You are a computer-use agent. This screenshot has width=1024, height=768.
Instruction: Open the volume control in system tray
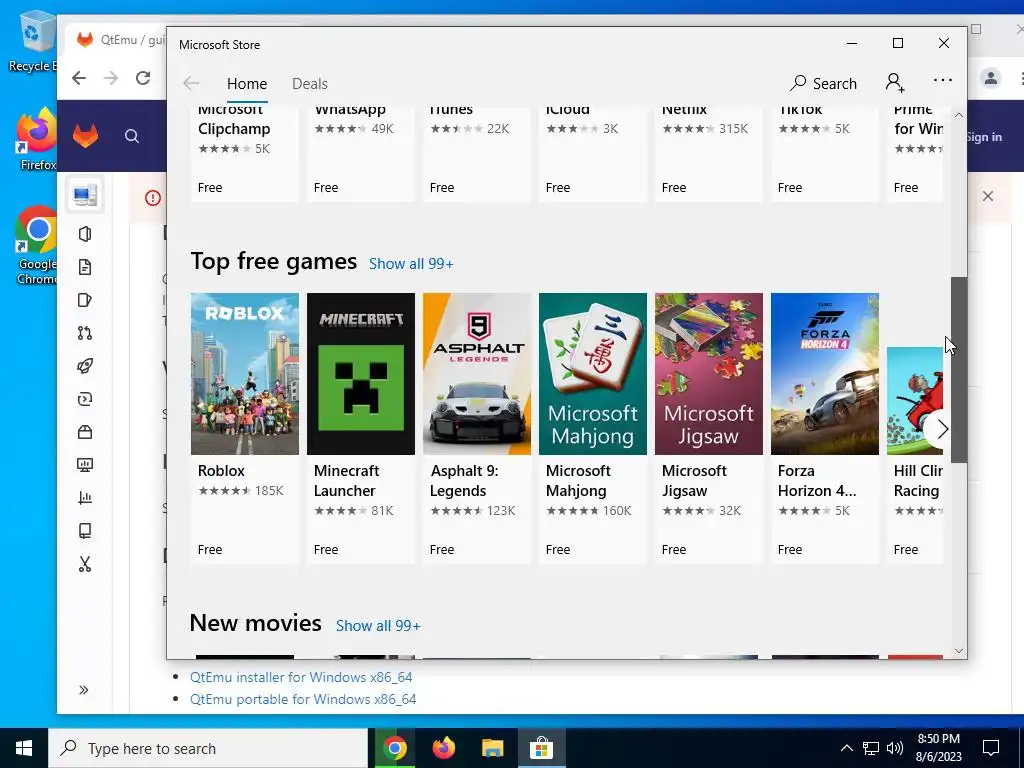(895, 748)
